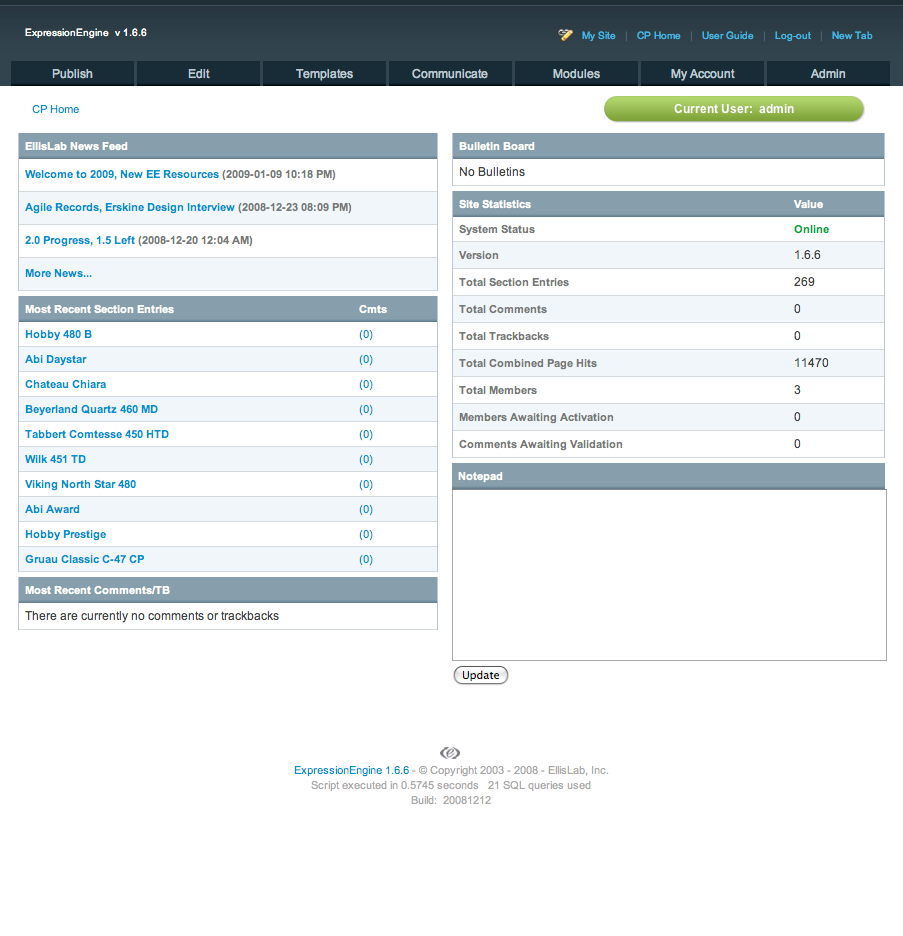Click the Log-out link

(x=793, y=35)
